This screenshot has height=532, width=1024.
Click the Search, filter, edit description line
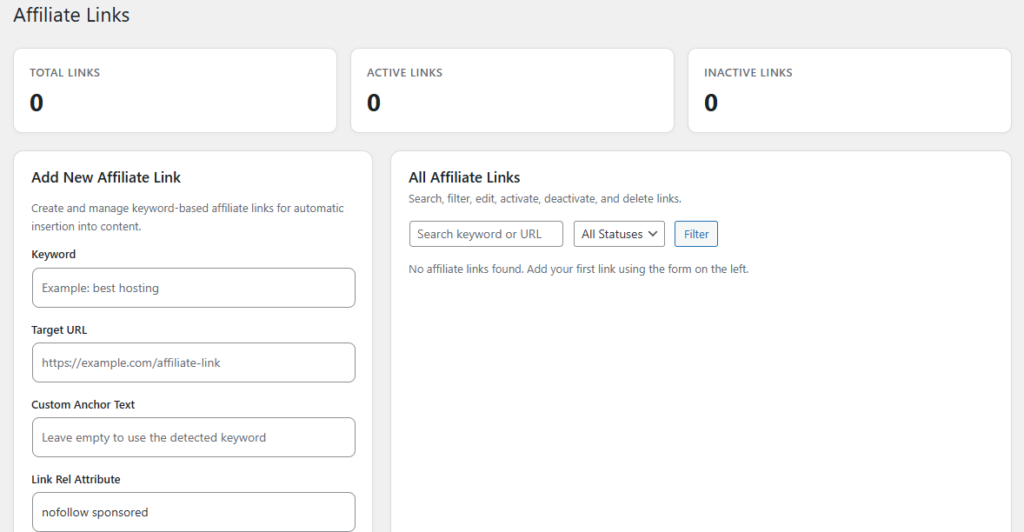pyautogui.click(x=545, y=199)
